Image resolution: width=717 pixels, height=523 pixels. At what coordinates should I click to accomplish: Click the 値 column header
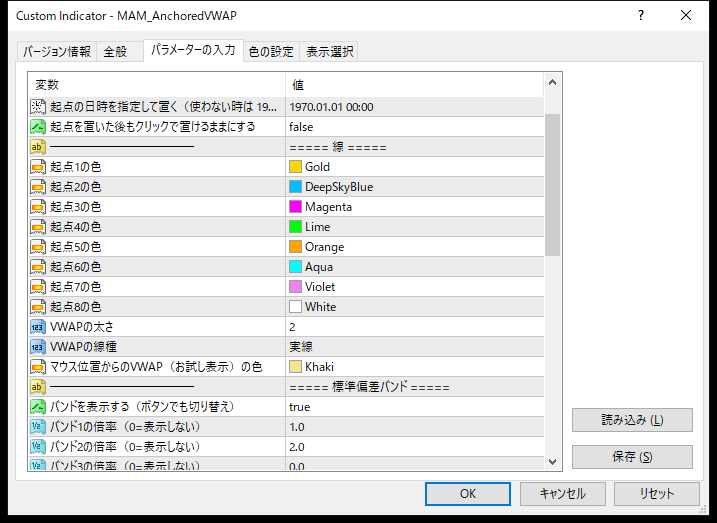(415, 85)
